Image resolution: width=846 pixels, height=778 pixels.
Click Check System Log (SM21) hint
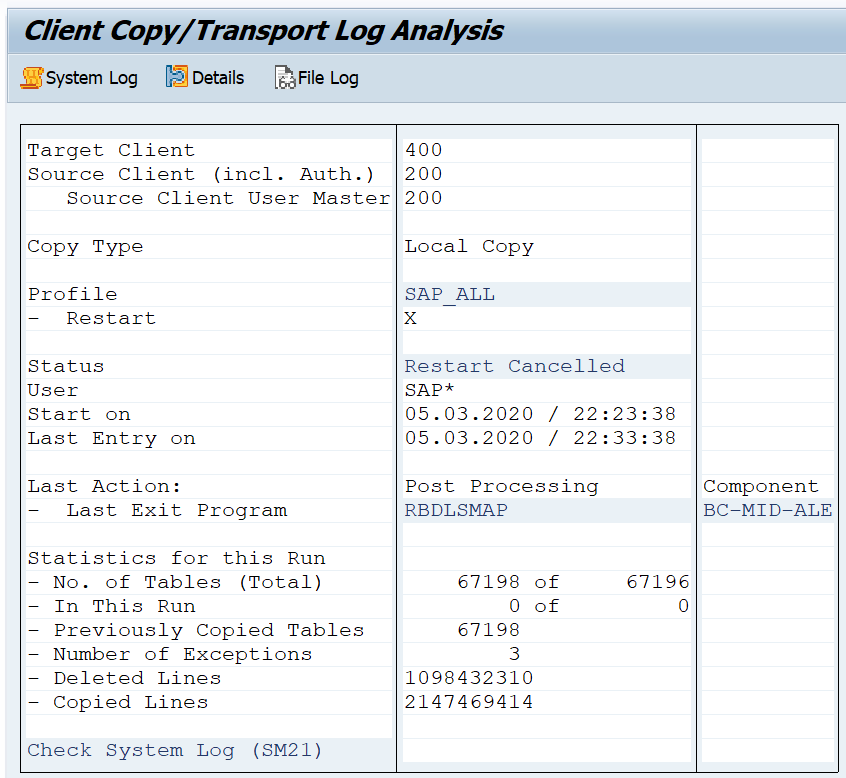[175, 750]
